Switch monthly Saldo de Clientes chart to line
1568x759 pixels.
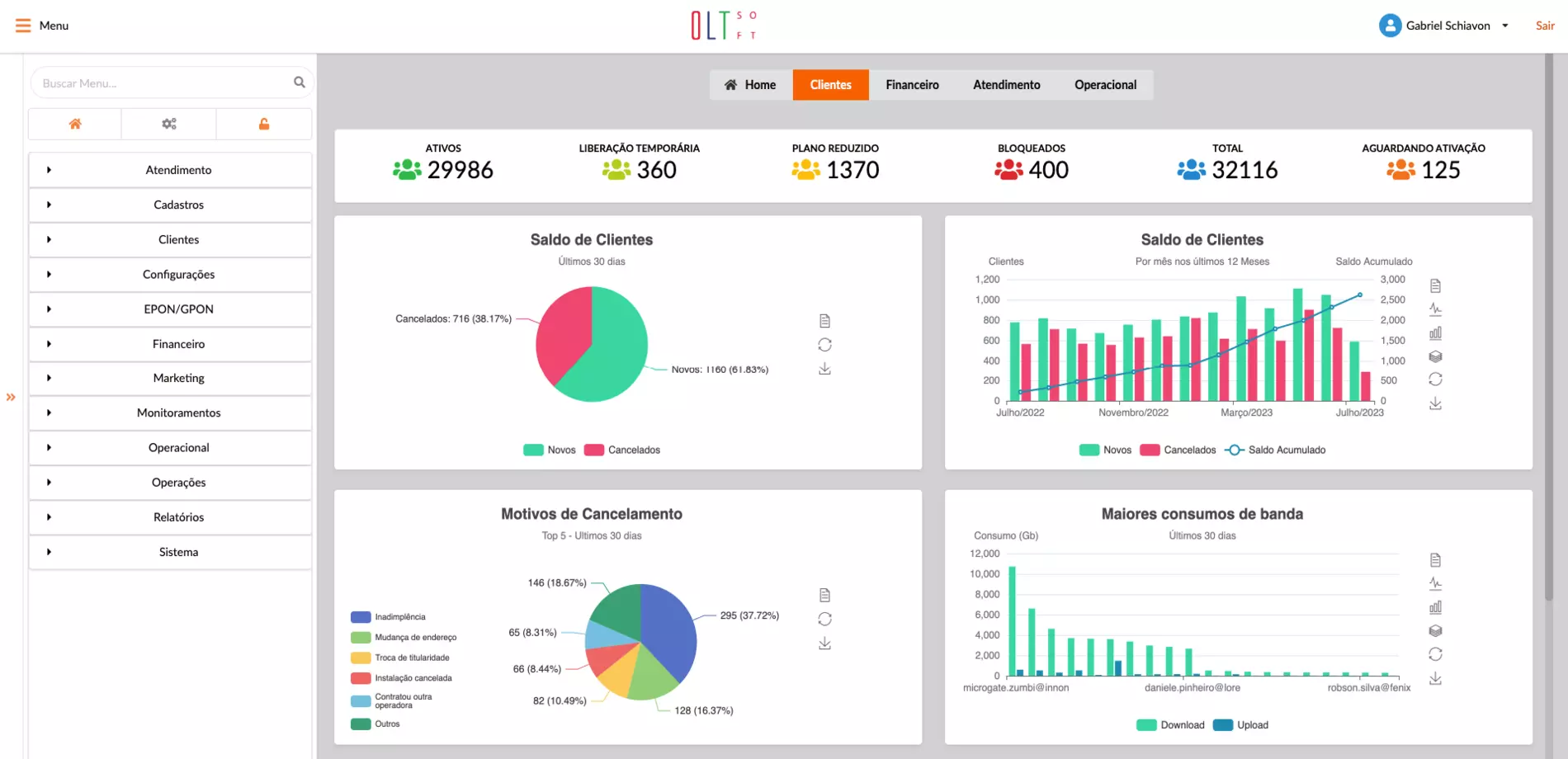[1435, 309]
